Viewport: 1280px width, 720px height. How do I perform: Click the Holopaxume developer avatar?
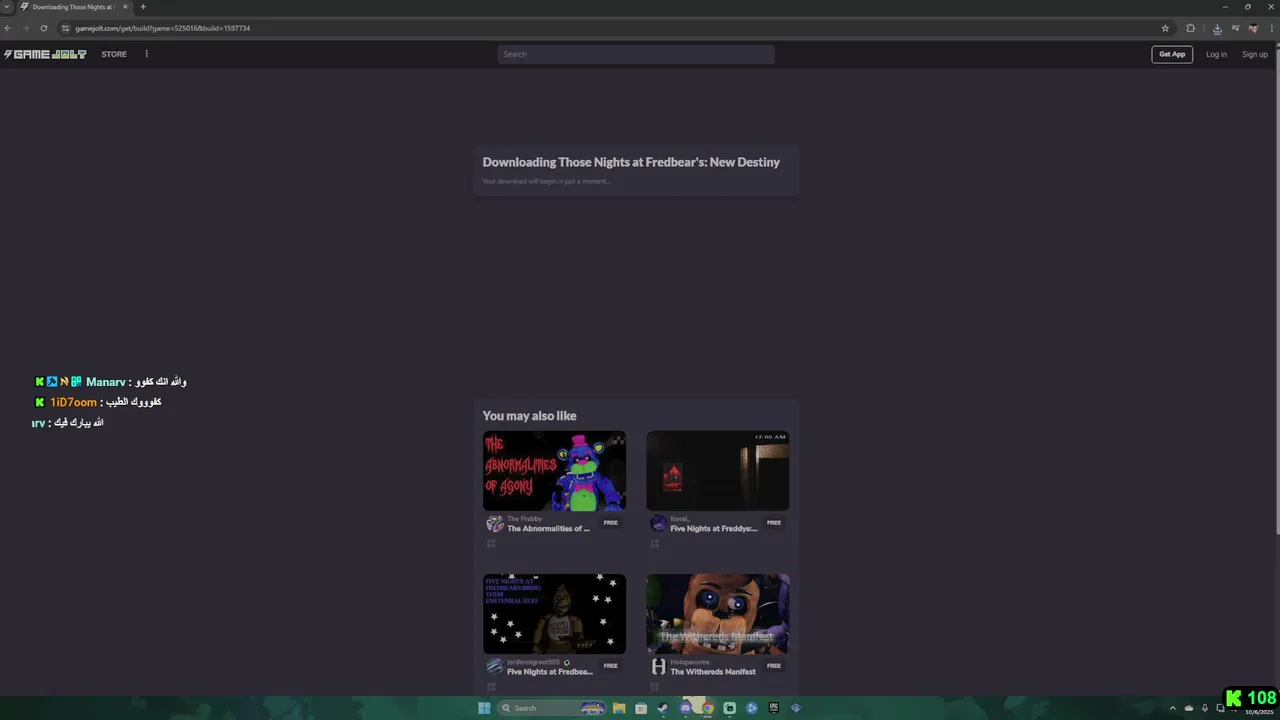click(x=658, y=667)
